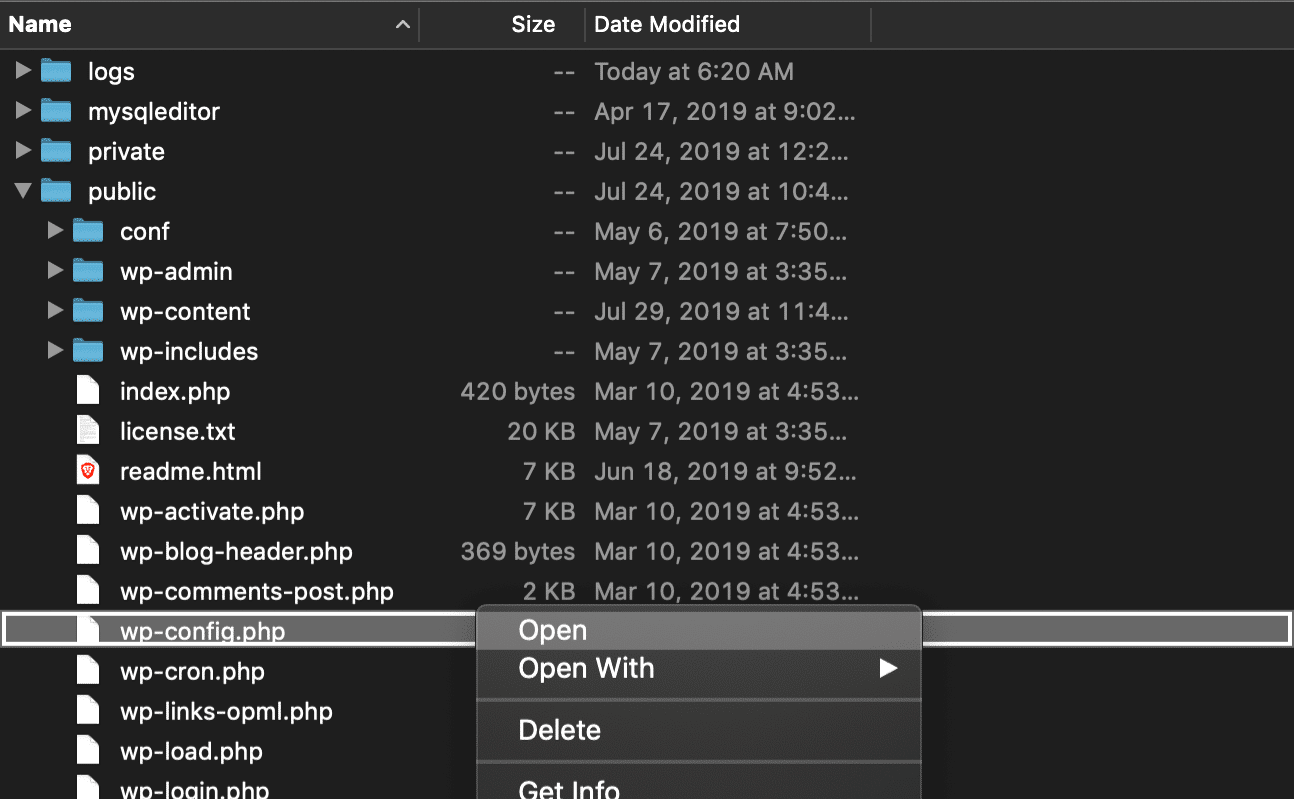Image resolution: width=1294 pixels, height=799 pixels.
Task: Click the index.php document icon
Action: click(x=88, y=390)
